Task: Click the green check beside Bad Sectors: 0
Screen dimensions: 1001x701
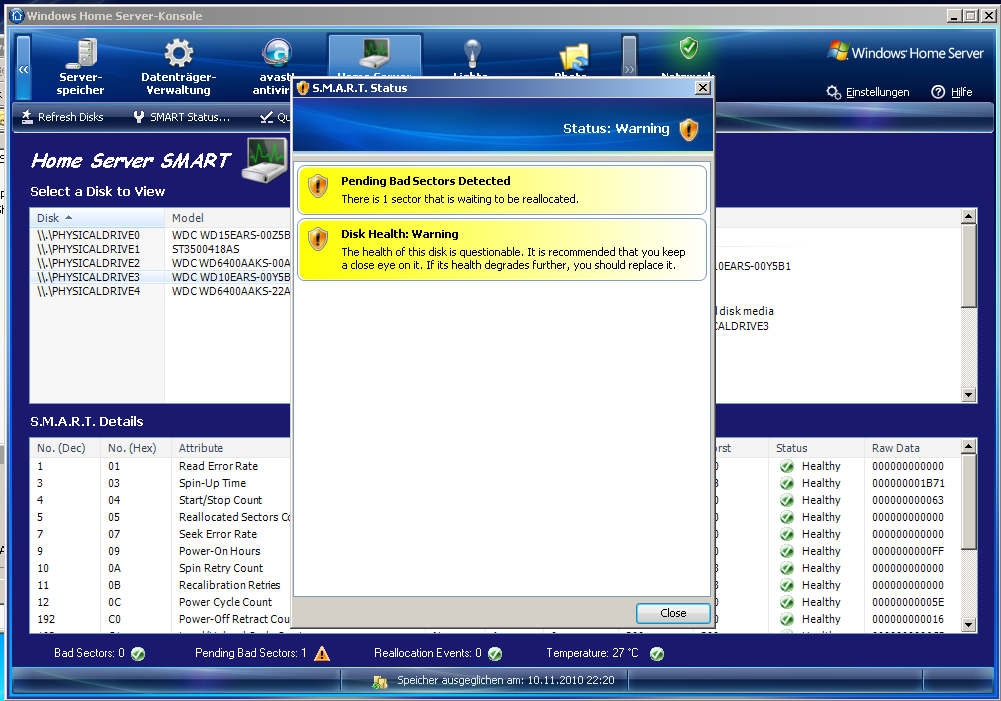Action: pos(138,654)
